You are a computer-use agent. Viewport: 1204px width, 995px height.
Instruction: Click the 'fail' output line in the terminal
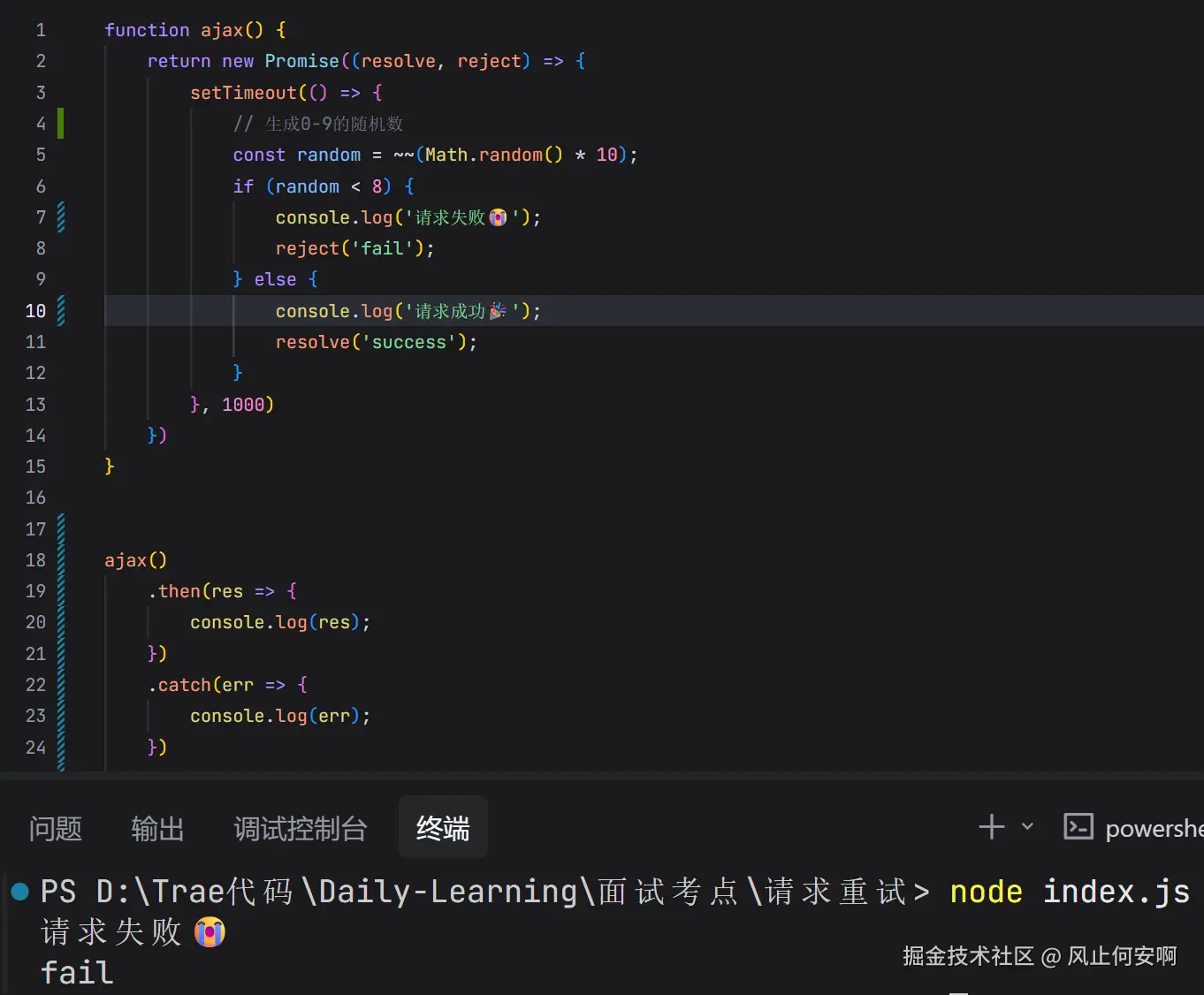click(x=77, y=973)
